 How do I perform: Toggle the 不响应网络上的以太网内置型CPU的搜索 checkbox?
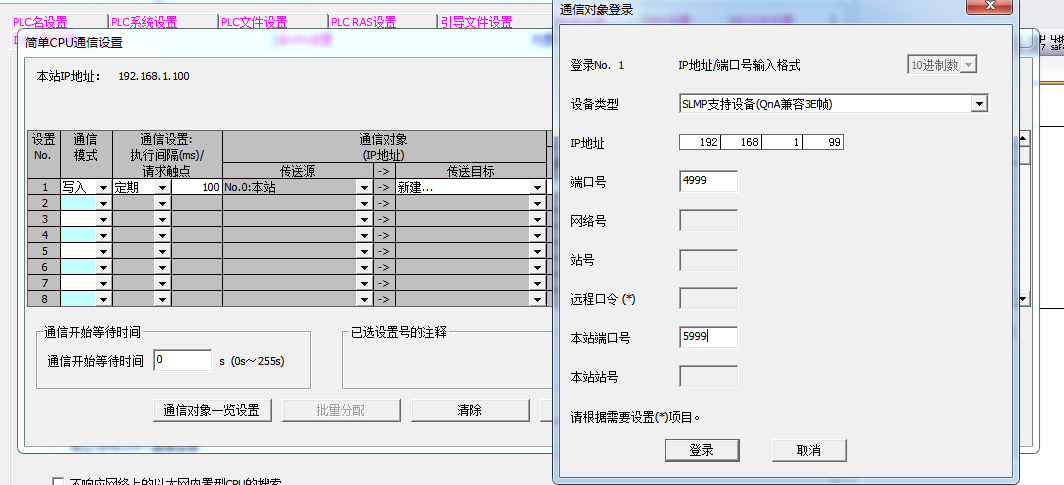59,481
